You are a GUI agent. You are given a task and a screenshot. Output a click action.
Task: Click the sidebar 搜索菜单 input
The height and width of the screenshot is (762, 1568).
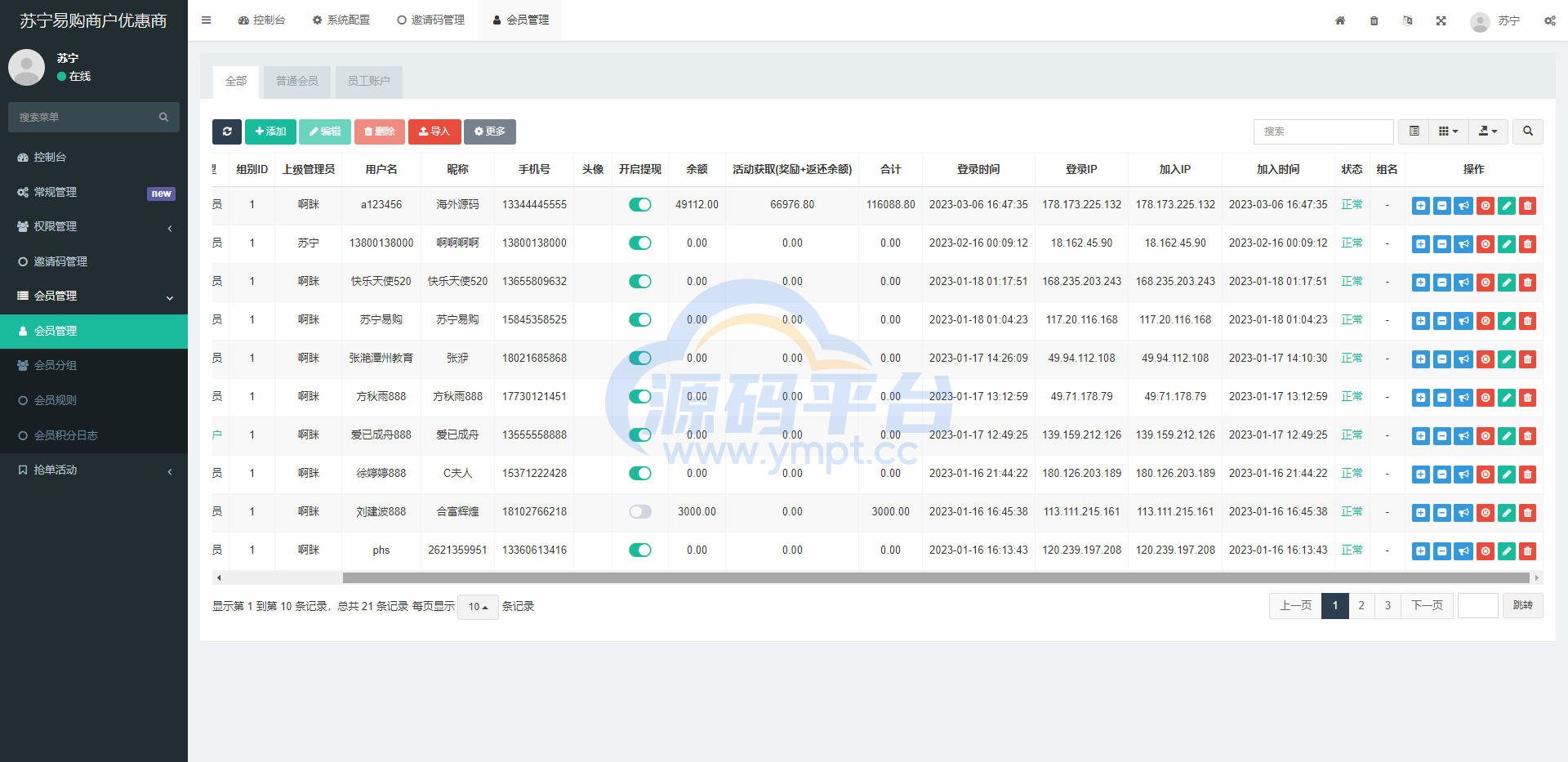pos(82,117)
